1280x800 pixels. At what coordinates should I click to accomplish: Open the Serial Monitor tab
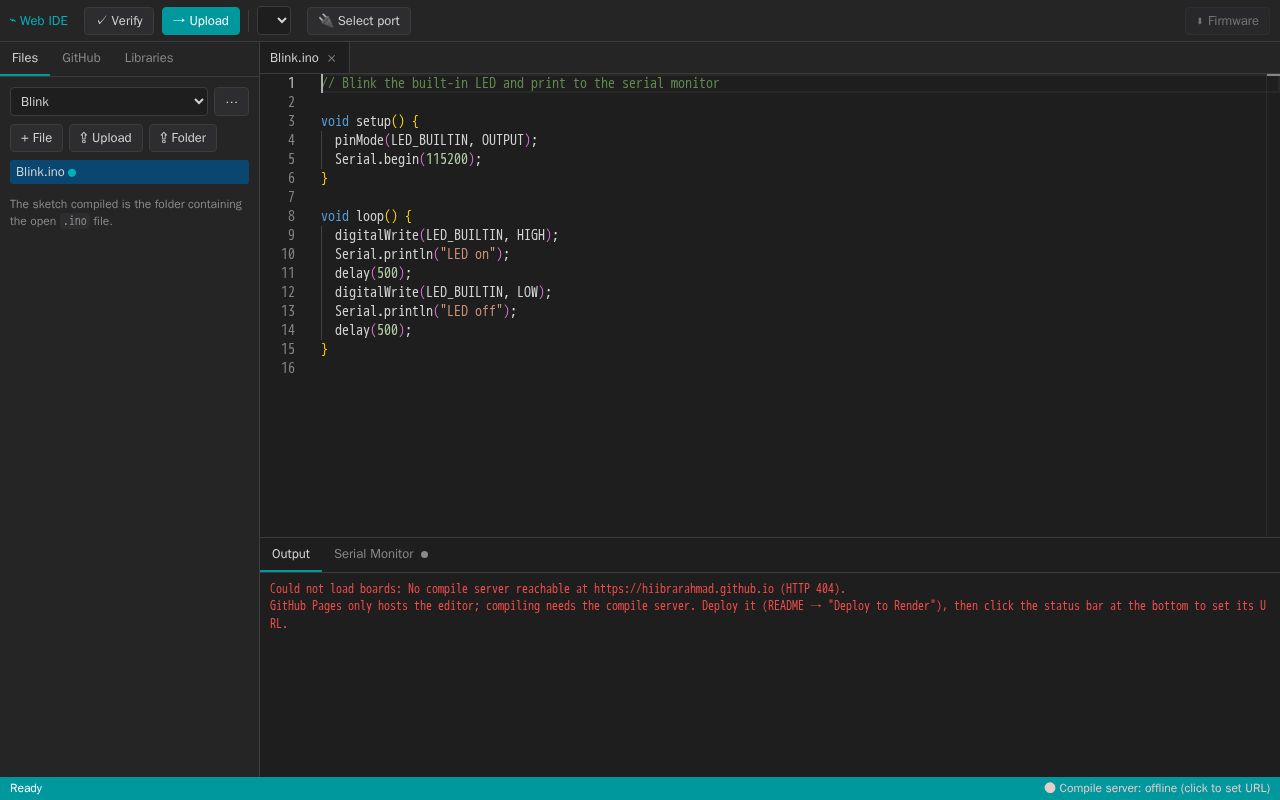381,554
